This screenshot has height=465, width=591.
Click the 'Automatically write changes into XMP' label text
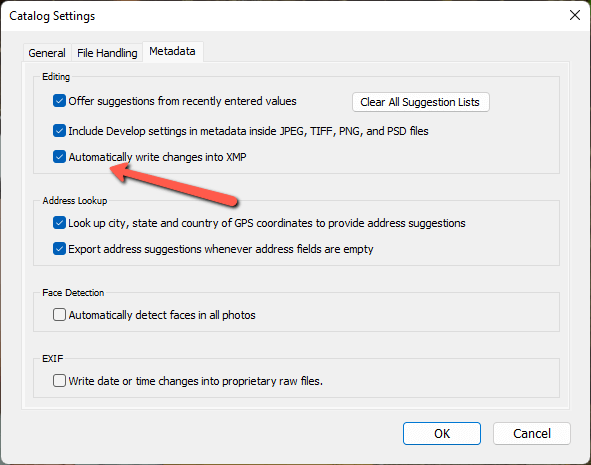(x=157, y=157)
